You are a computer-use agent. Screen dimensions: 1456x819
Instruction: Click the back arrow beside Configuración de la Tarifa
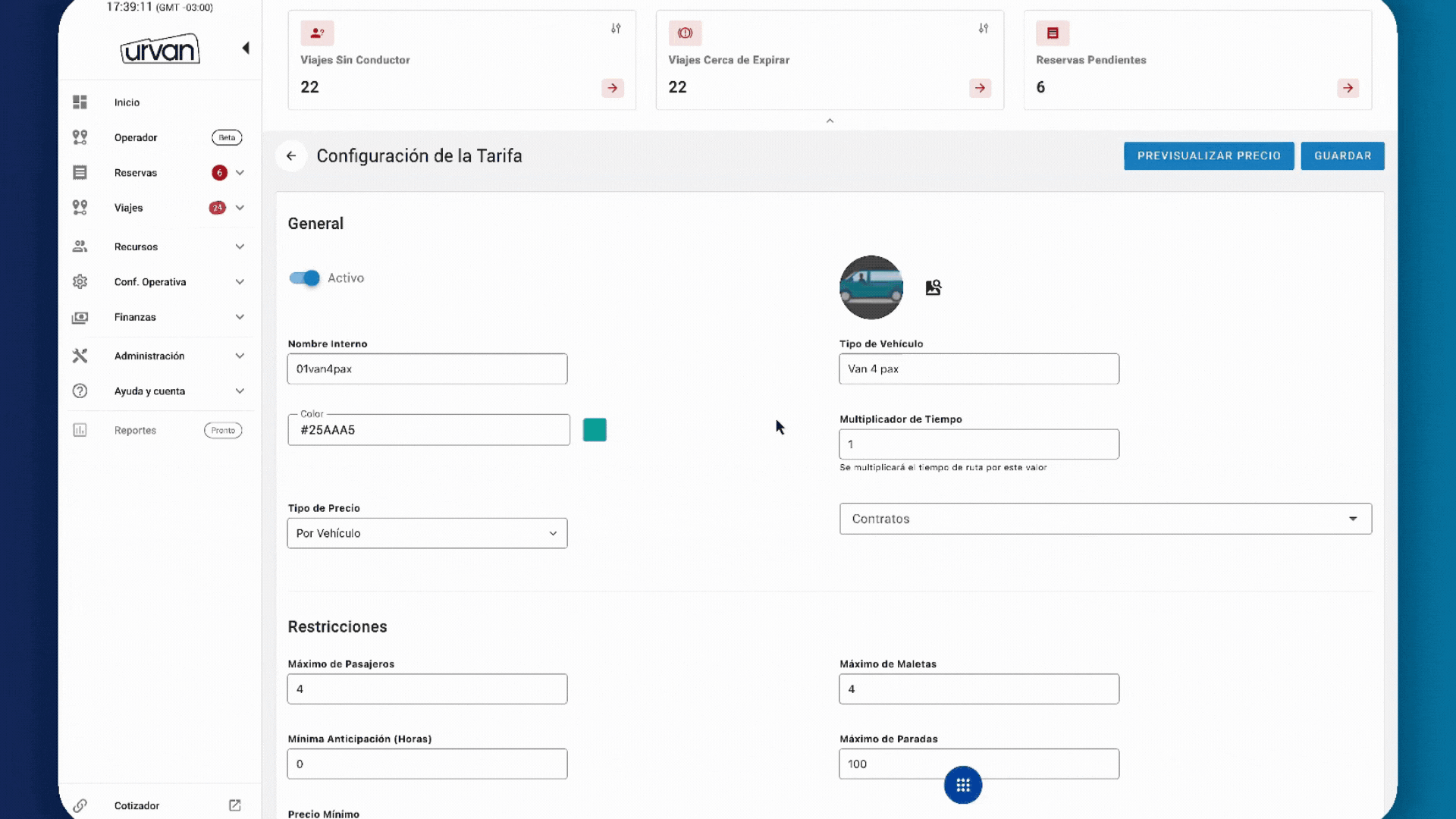pos(291,156)
